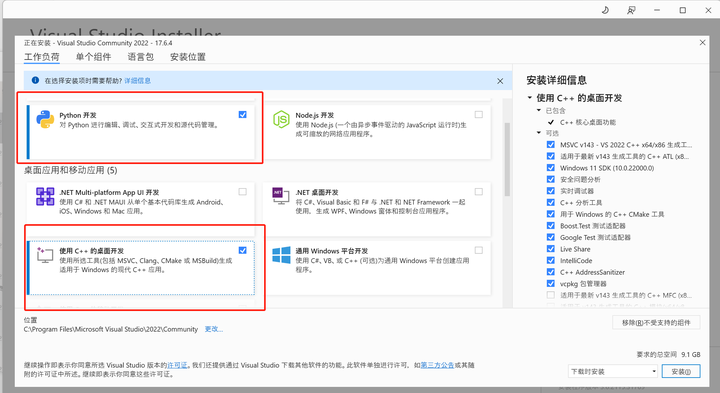
Task: Click the C++ desktop development icon
Action: pyautogui.click(x=45, y=255)
